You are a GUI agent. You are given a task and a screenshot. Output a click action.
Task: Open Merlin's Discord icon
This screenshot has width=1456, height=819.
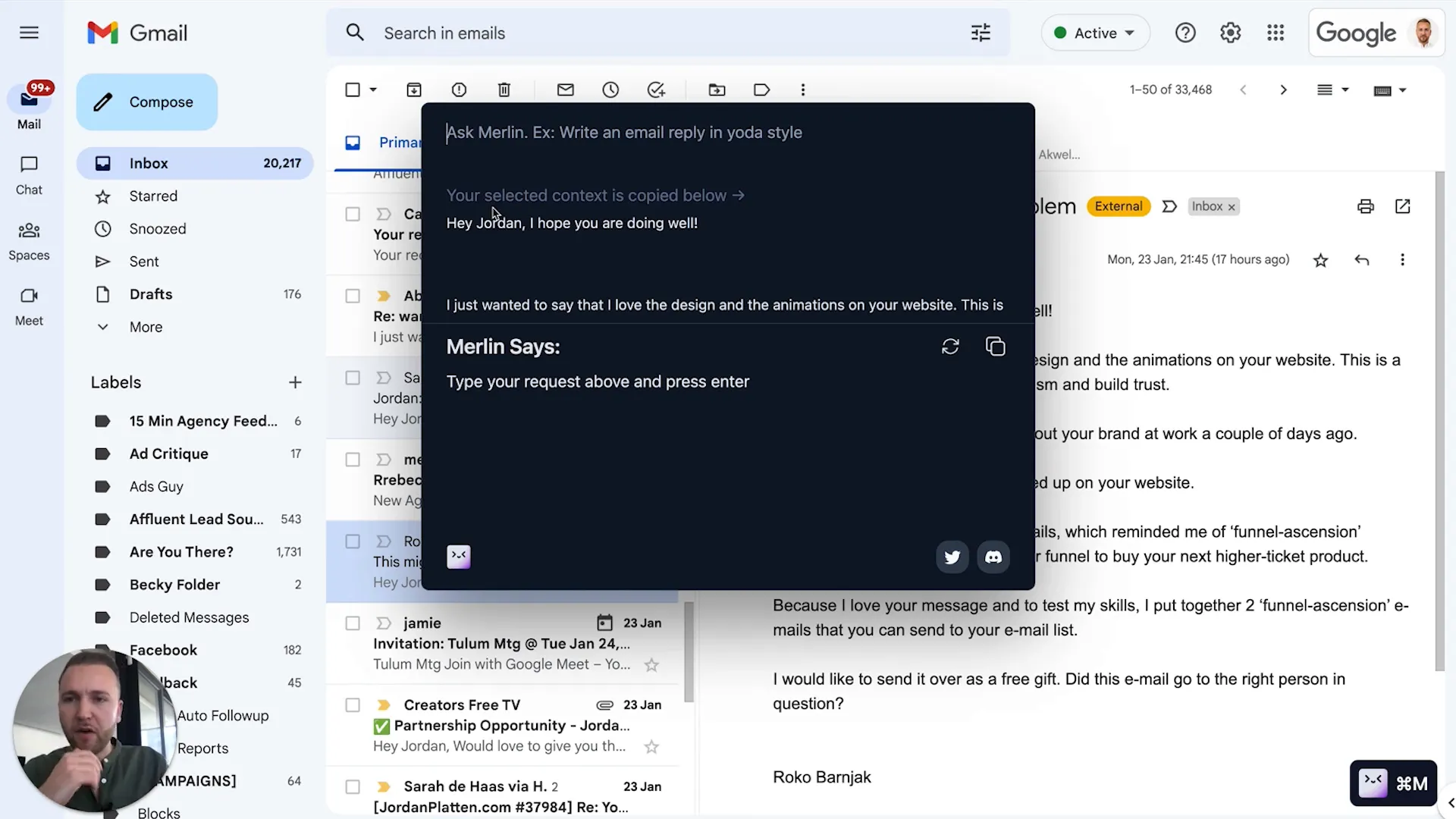[993, 557]
